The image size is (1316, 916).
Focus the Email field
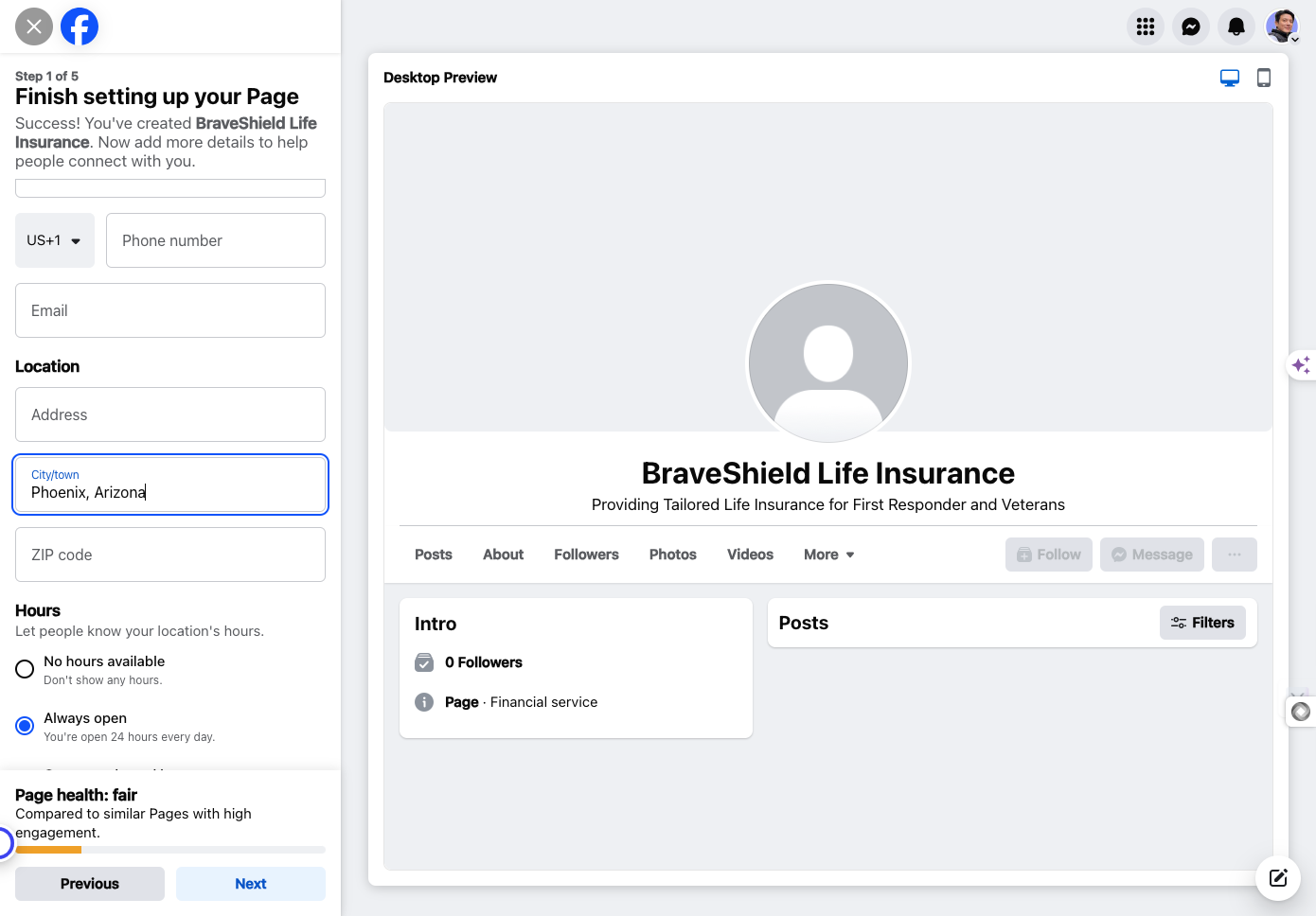[170, 310]
